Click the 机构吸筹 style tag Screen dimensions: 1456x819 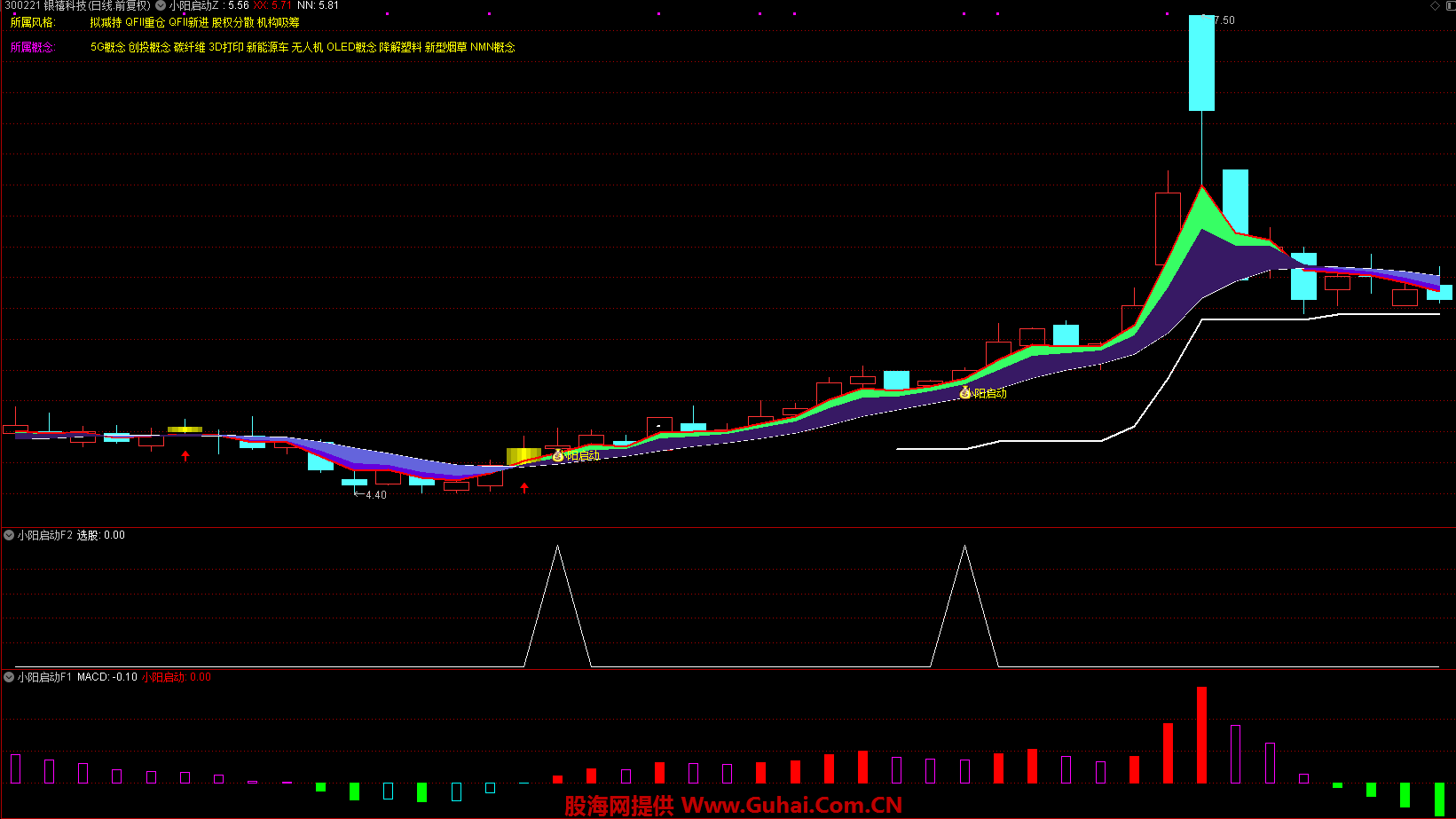[x=279, y=22]
